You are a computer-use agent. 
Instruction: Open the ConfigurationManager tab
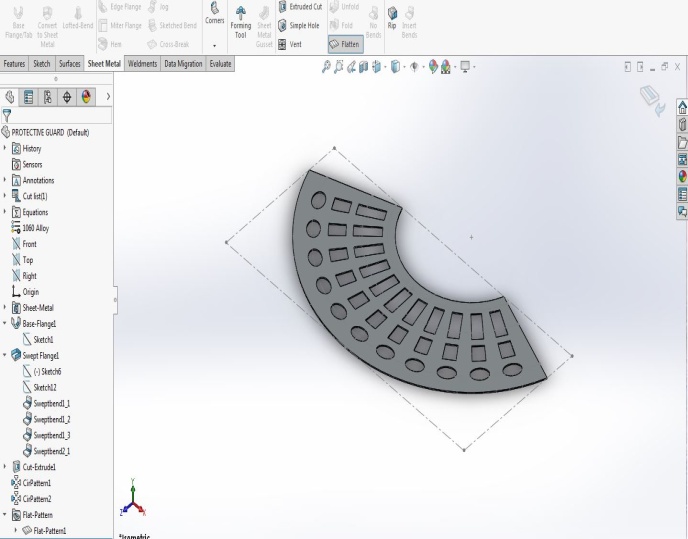pos(48,97)
